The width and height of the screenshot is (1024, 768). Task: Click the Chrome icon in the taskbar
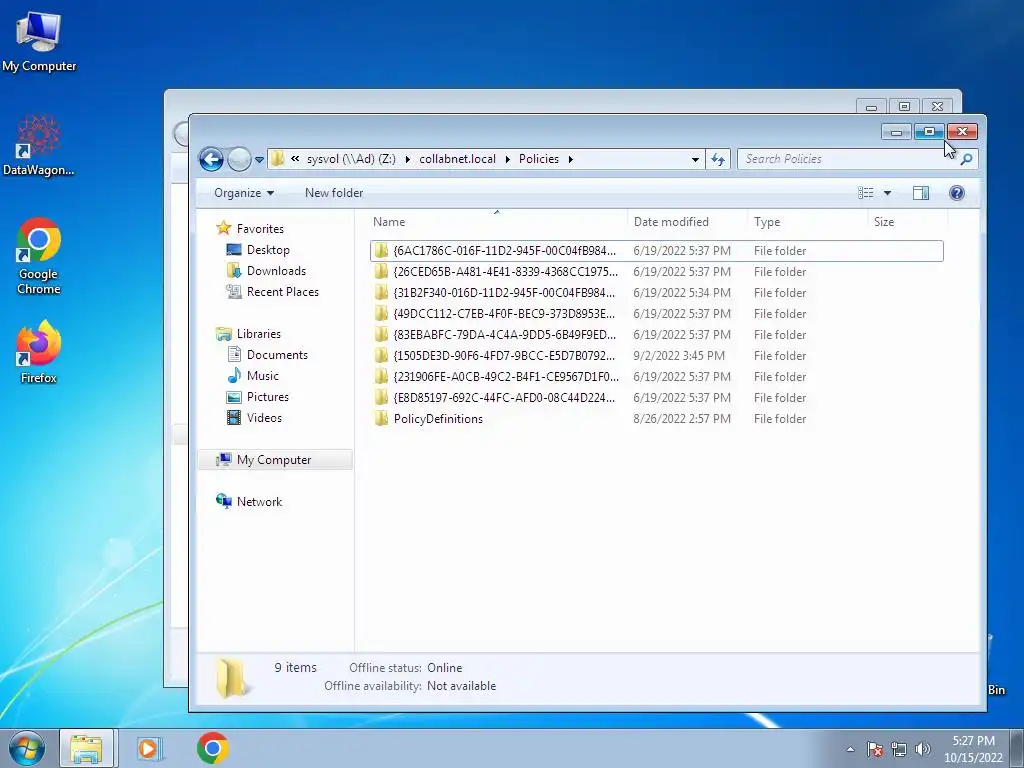point(212,748)
